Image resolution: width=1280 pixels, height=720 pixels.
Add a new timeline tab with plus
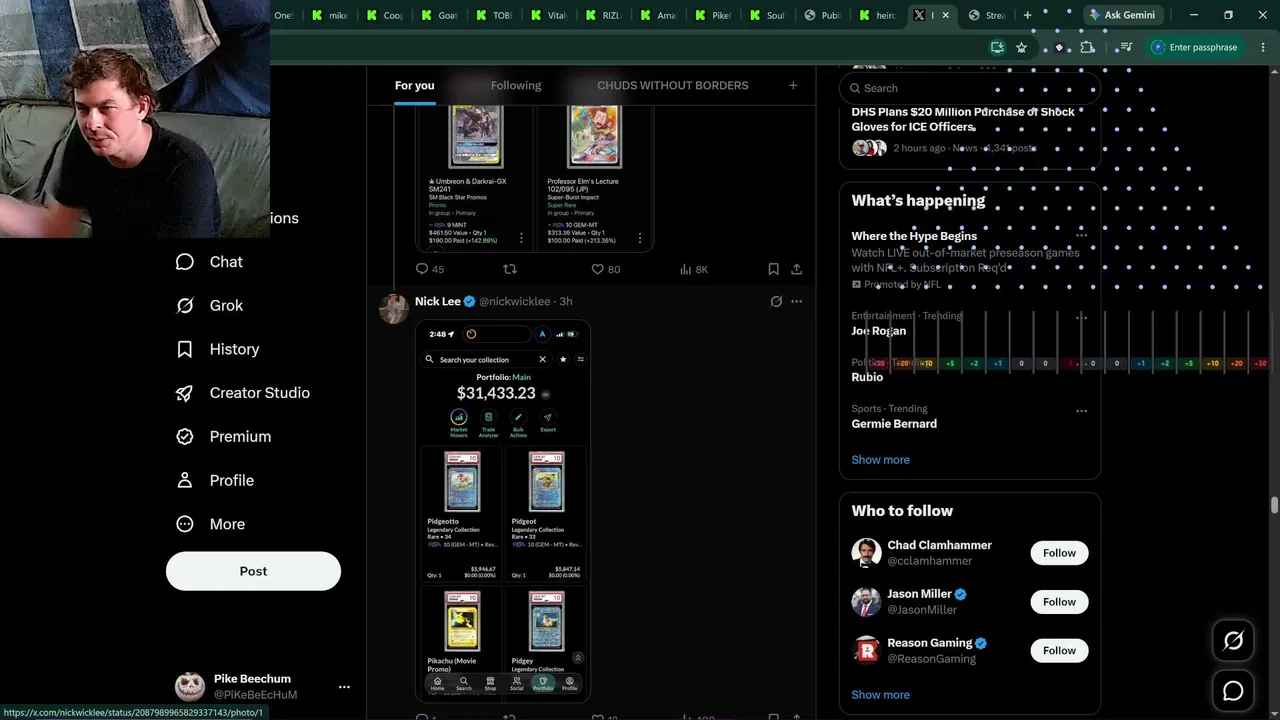click(793, 86)
